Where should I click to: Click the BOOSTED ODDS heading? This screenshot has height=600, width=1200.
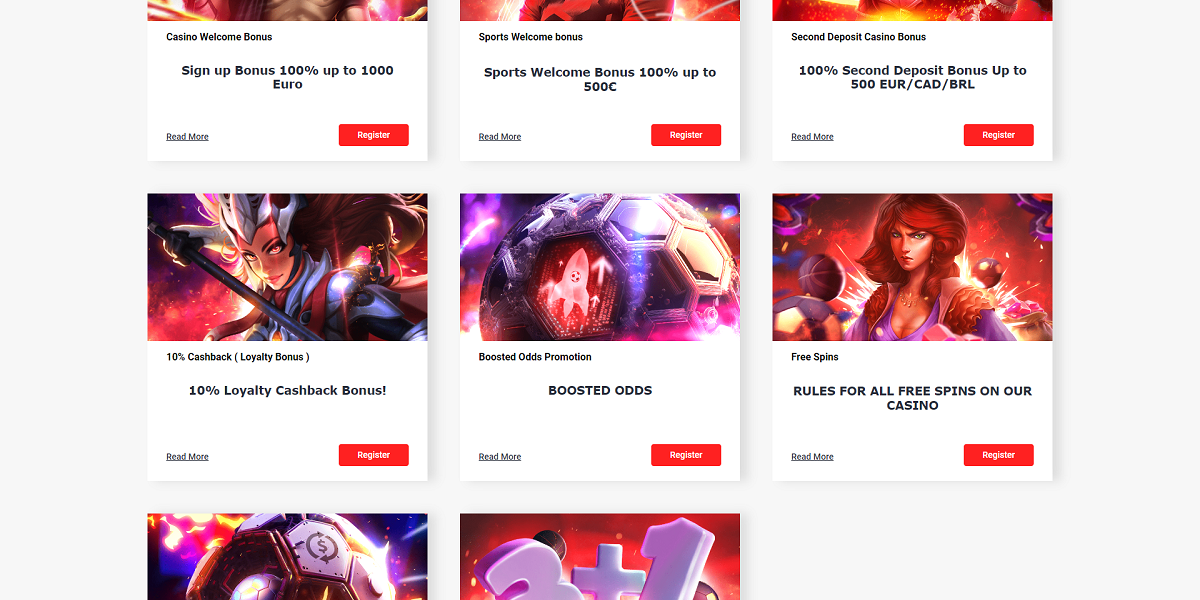point(600,391)
